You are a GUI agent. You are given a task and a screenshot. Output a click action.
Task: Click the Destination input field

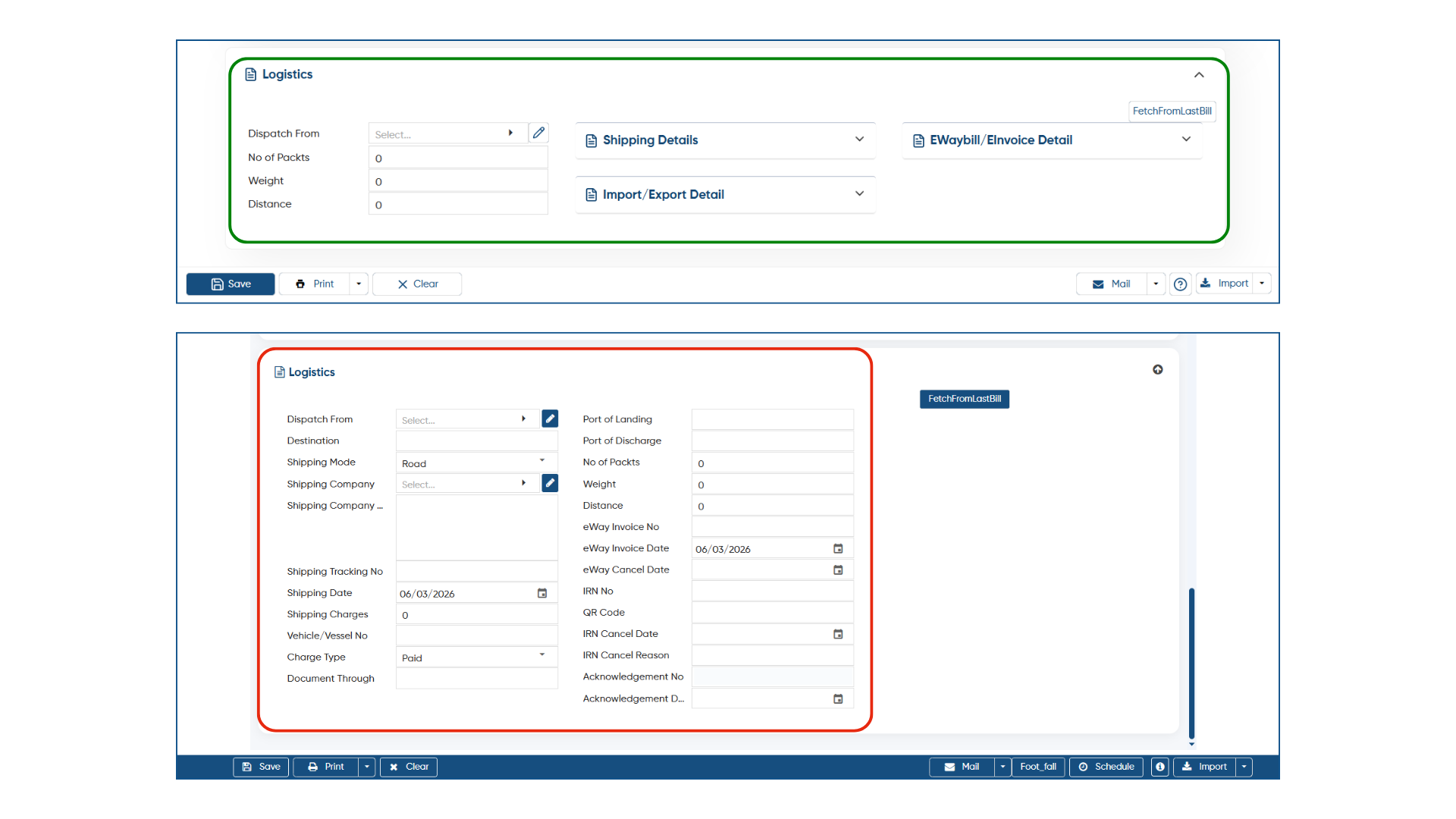[x=476, y=441]
